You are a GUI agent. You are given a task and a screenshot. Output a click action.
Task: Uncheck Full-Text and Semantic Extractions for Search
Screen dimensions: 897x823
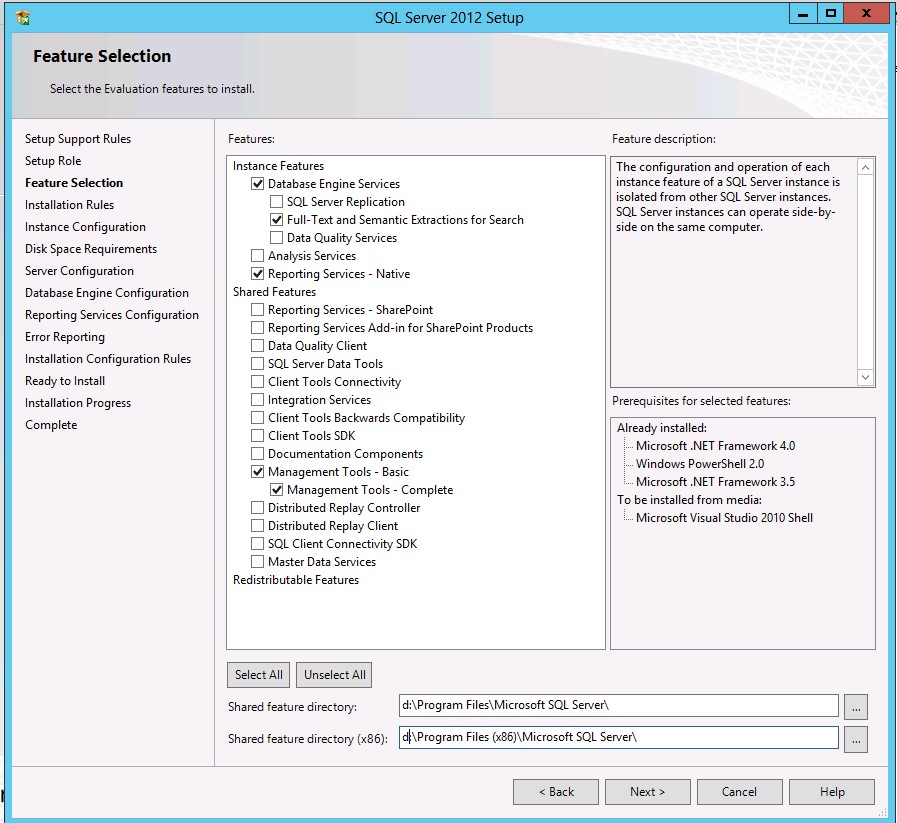(276, 220)
